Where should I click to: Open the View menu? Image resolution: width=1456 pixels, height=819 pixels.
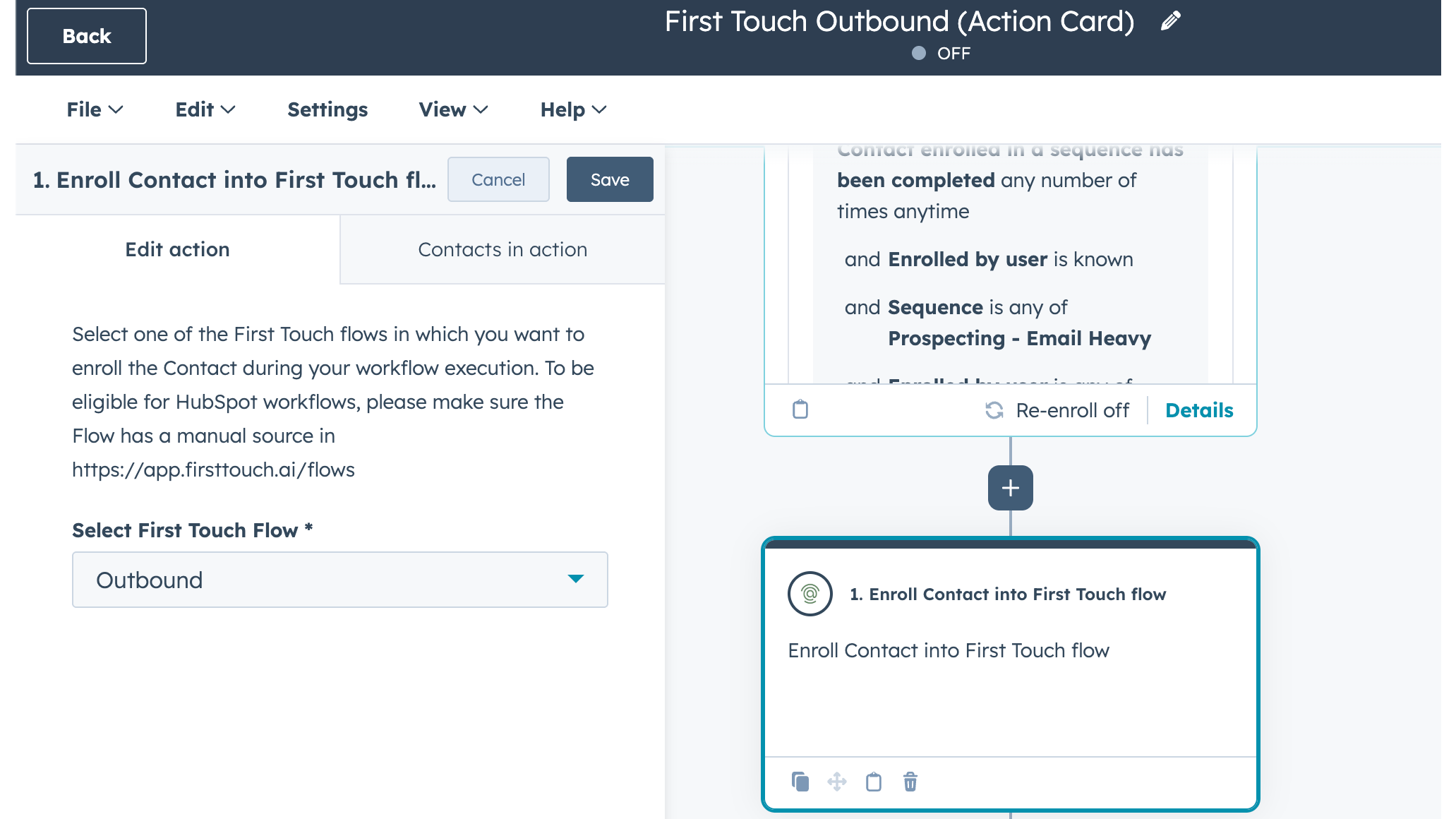pyautogui.click(x=453, y=109)
